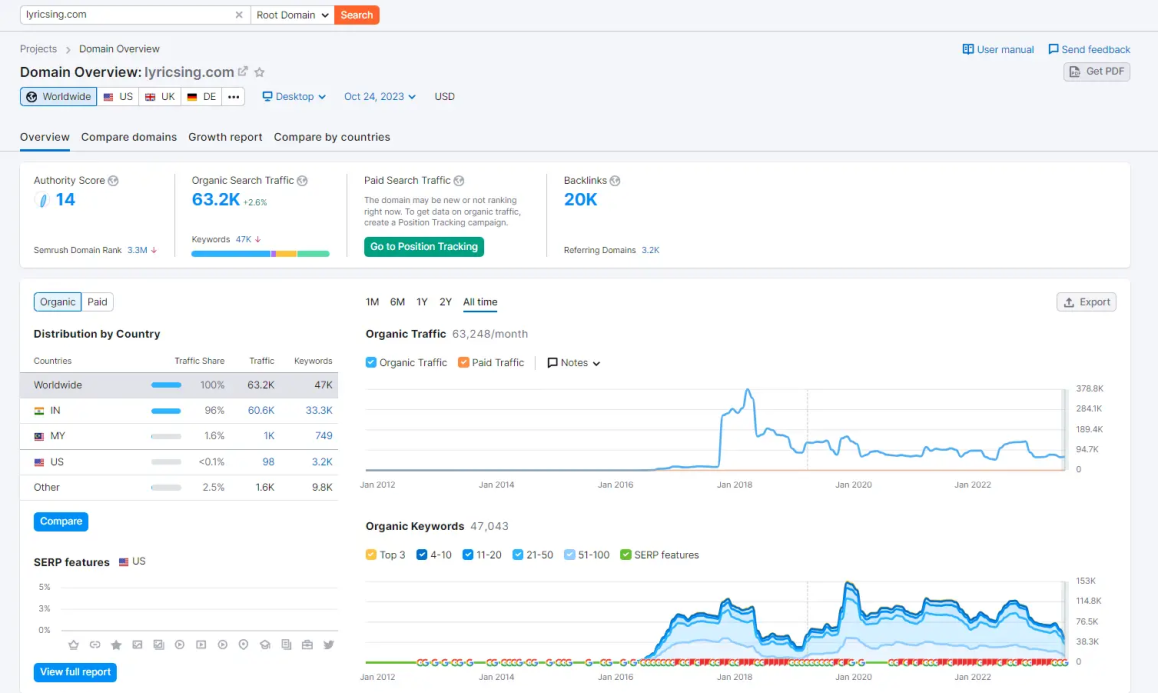
Task: Toggle the 11-20 keywords checkbox
Action: coord(467,555)
